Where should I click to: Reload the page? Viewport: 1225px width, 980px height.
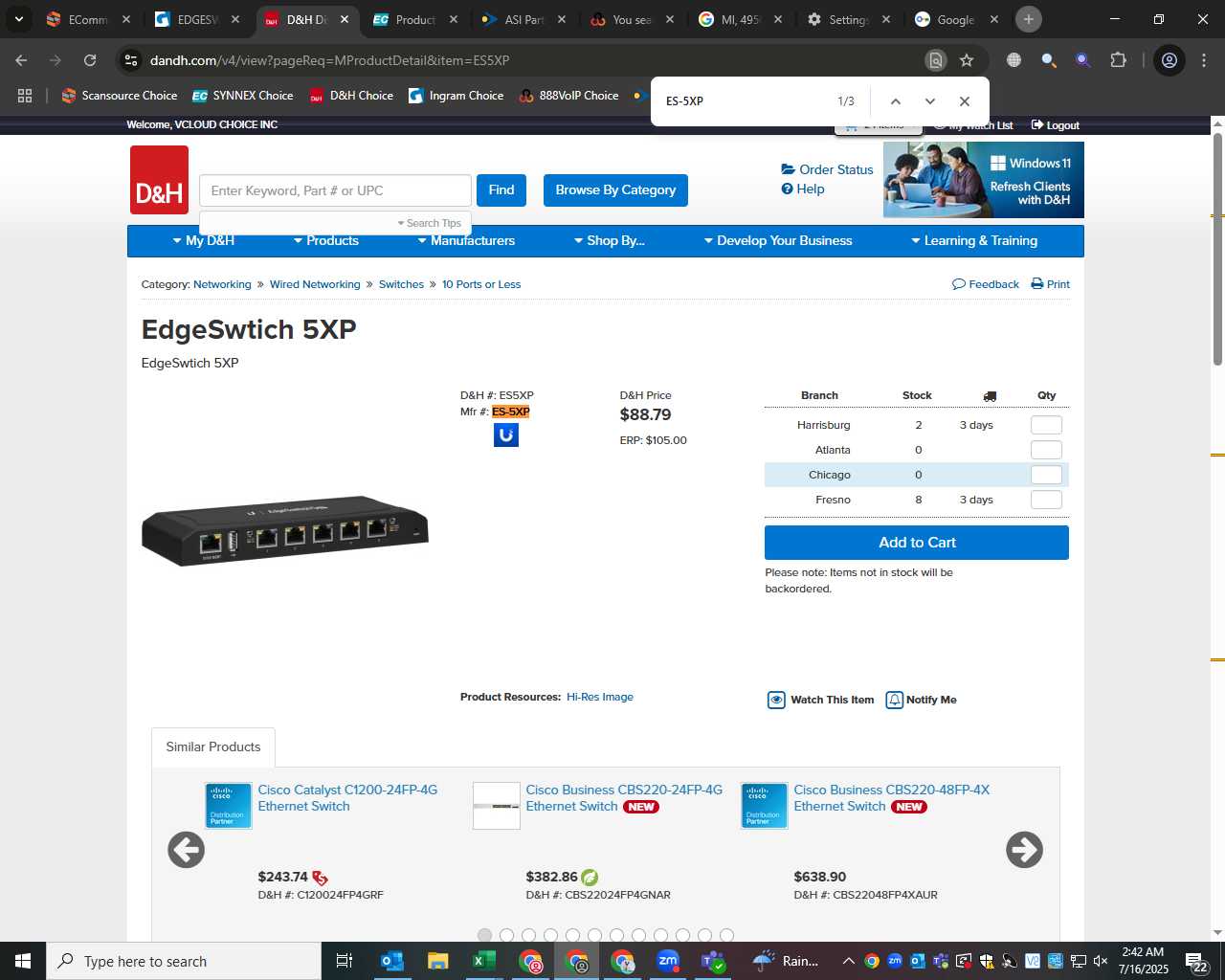click(90, 60)
